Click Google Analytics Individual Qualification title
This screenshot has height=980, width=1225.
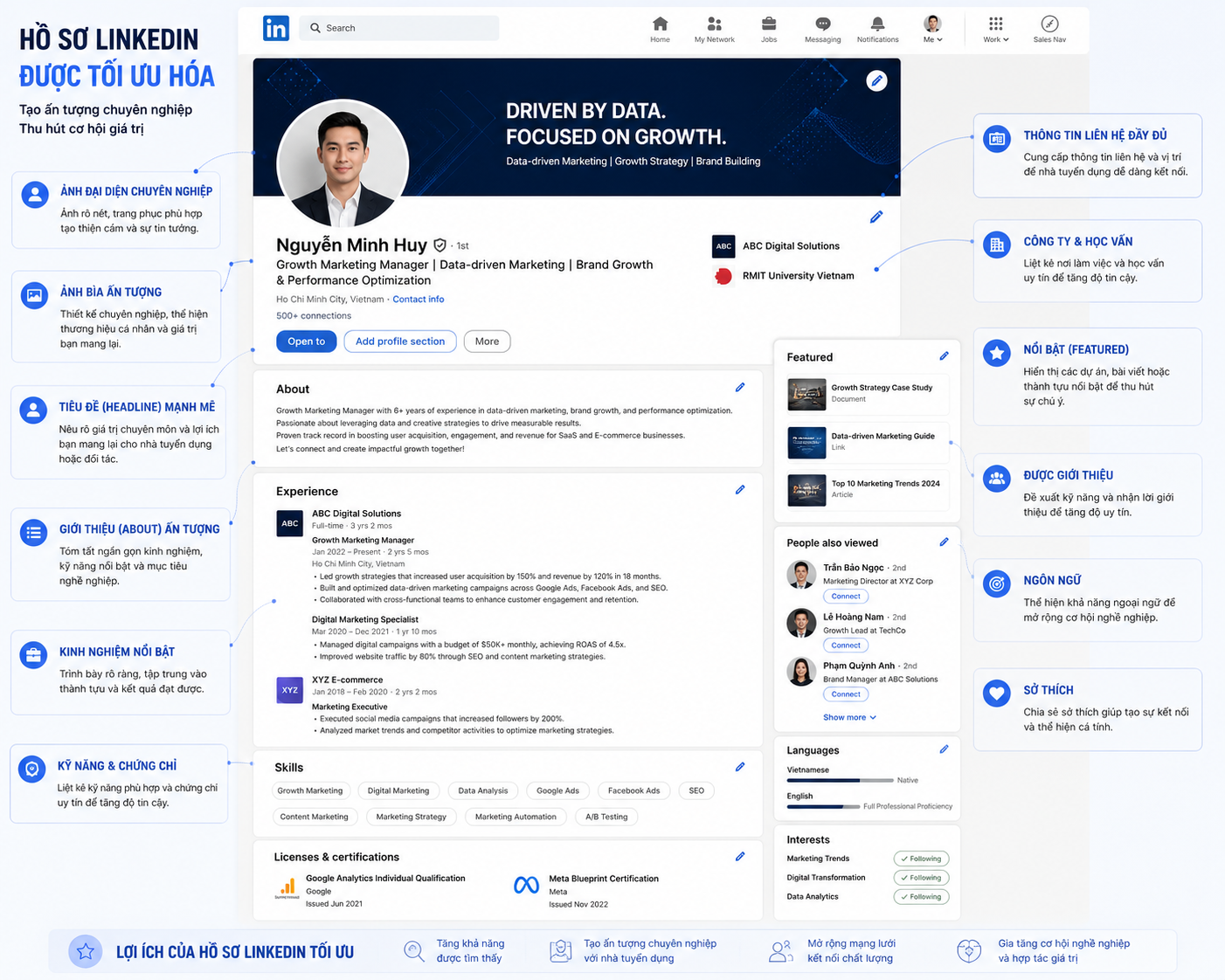(x=385, y=879)
